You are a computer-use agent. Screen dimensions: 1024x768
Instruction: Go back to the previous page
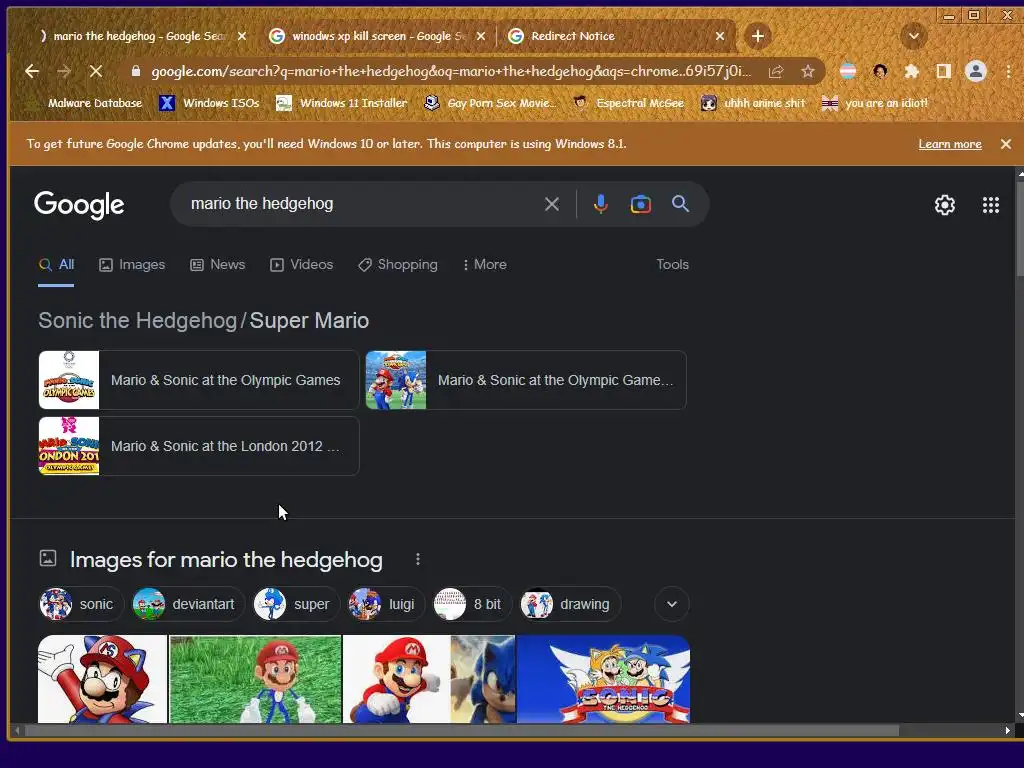(x=32, y=71)
